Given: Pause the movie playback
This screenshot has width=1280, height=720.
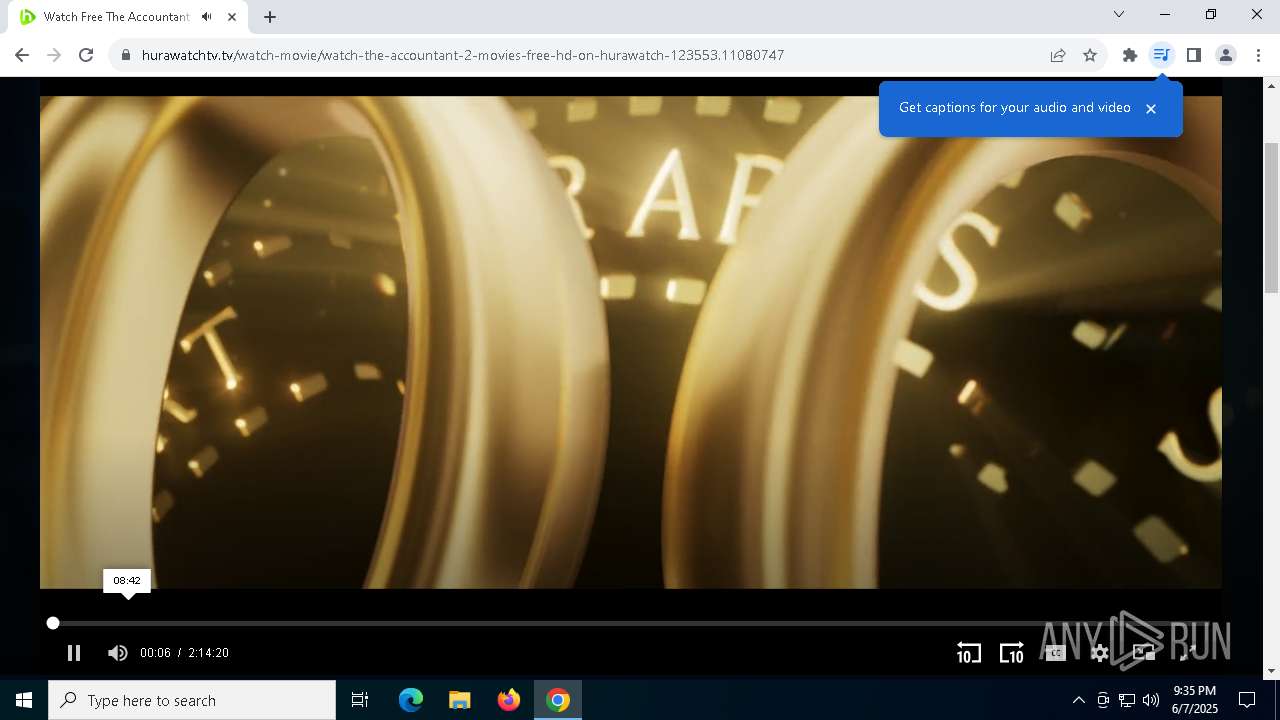Looking at the screenshot, I should coord(74,653).
